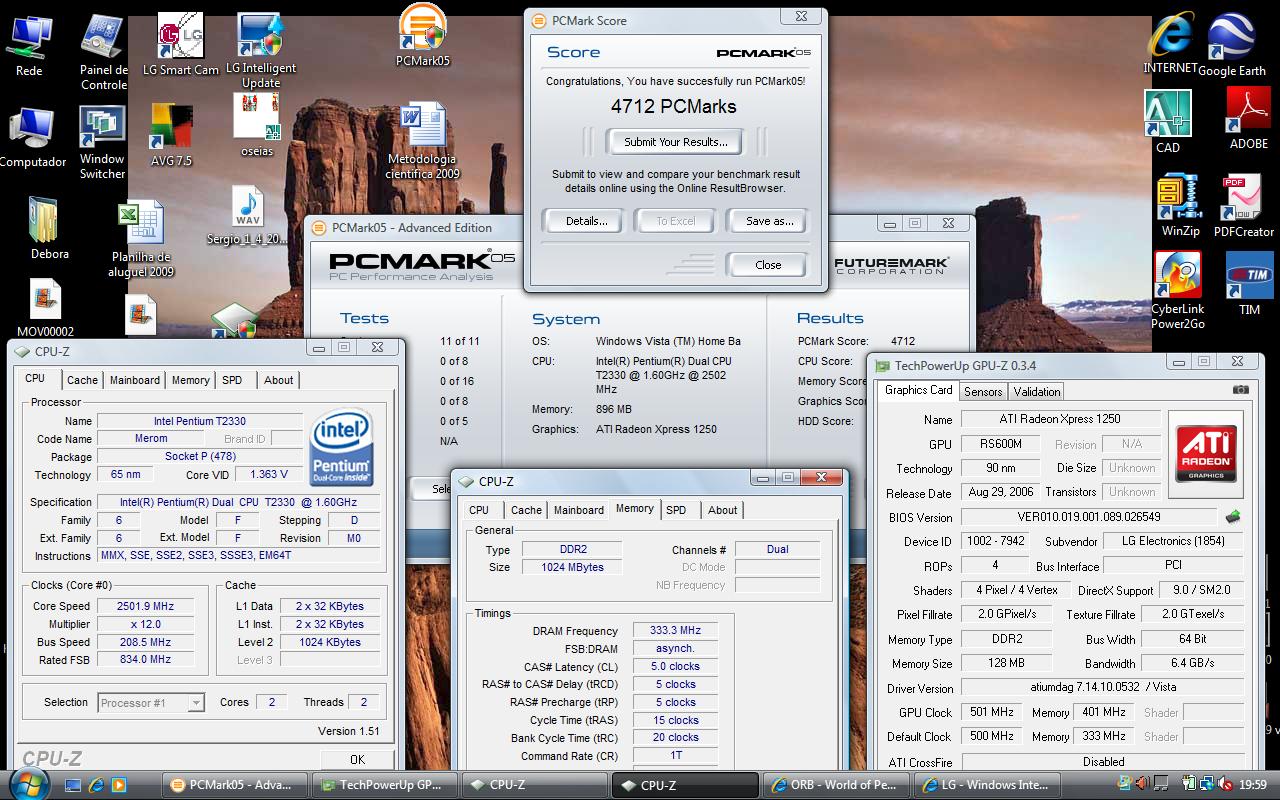Open the MOV00002 video file icon
1280x800 pixels.
pyautogui.click(x=45, y=308)
